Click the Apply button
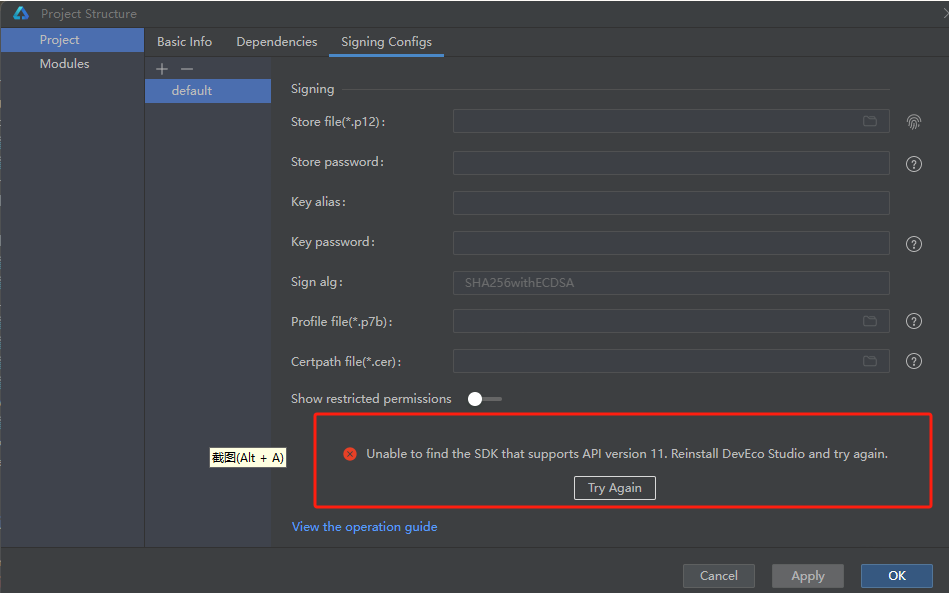949x593 pixels. point(807,575)
